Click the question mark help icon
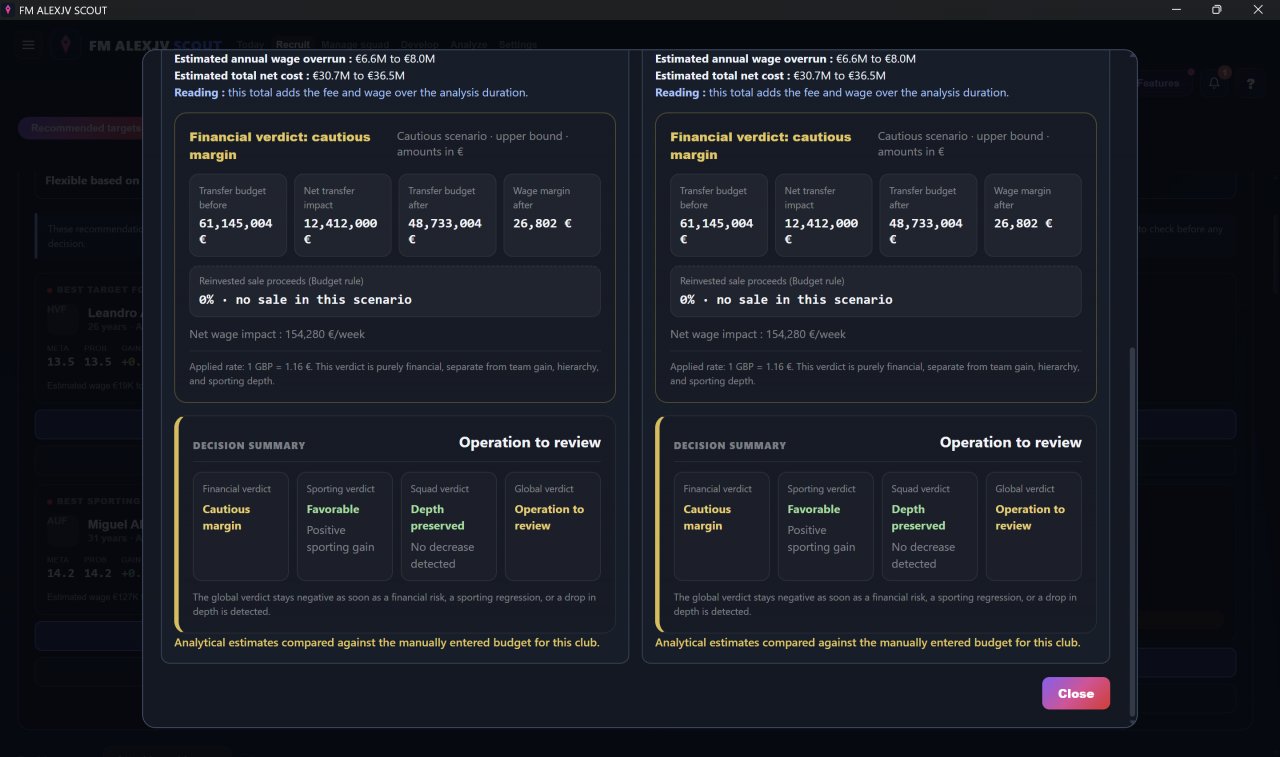Image resolution: width=1280 pixels, height=757 pixels. coord(1250,83)
